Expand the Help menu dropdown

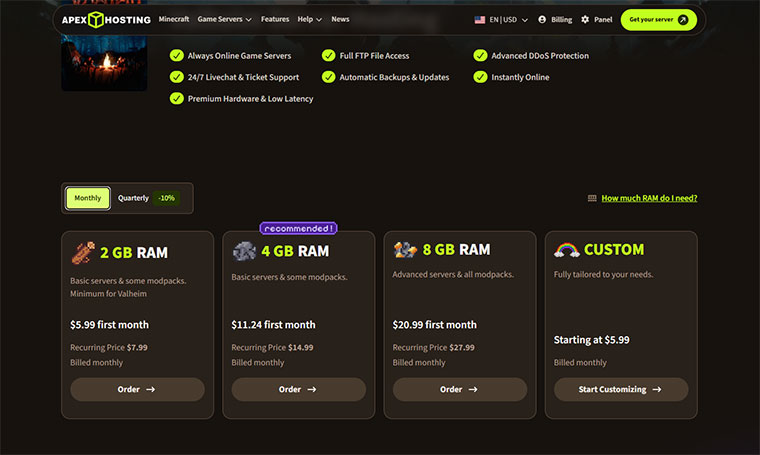310,19
